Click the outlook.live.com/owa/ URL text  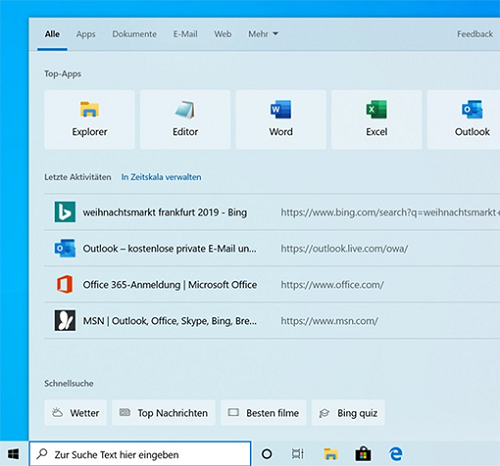coord(344,249)
